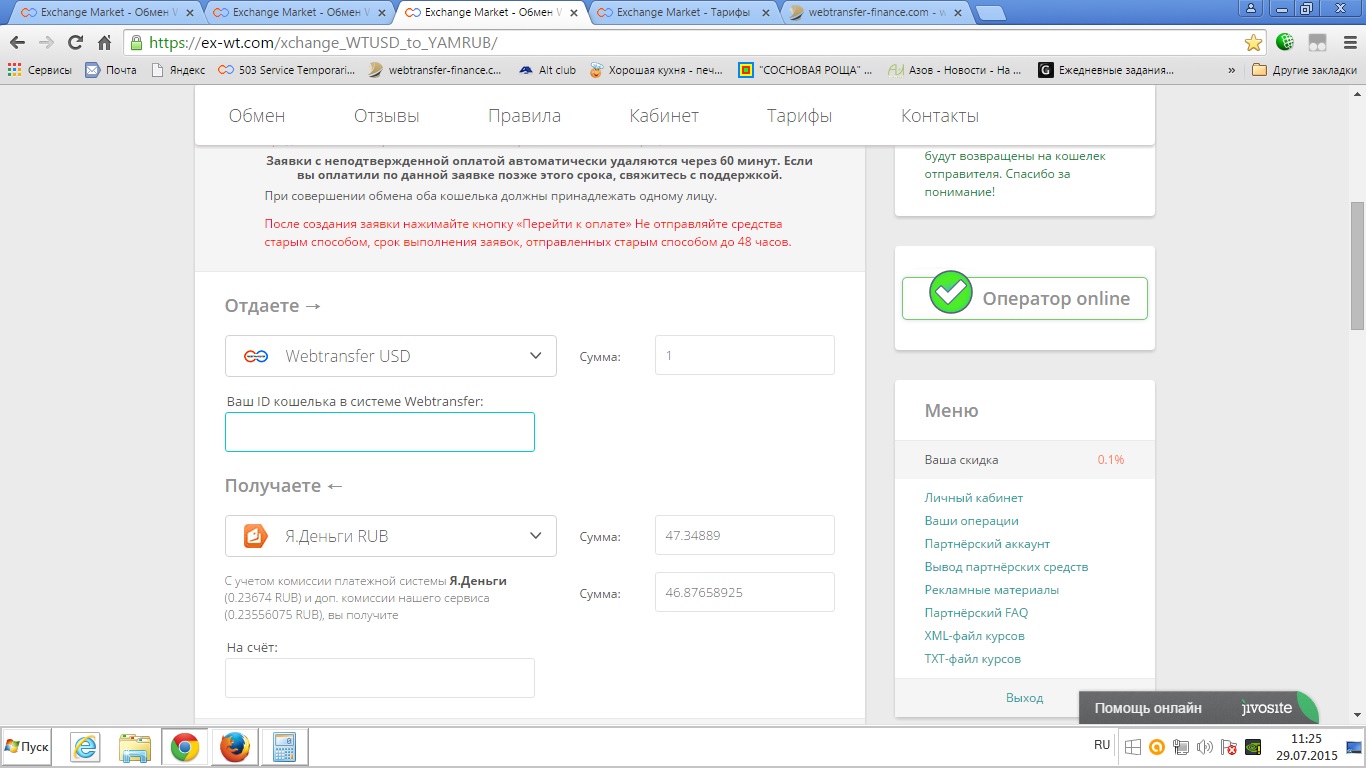Image resolution: width=1366 pixels, height=768 pixels.
Task: Click the Вывод партнёрских средств link
Action: (x=1006, y=567)
